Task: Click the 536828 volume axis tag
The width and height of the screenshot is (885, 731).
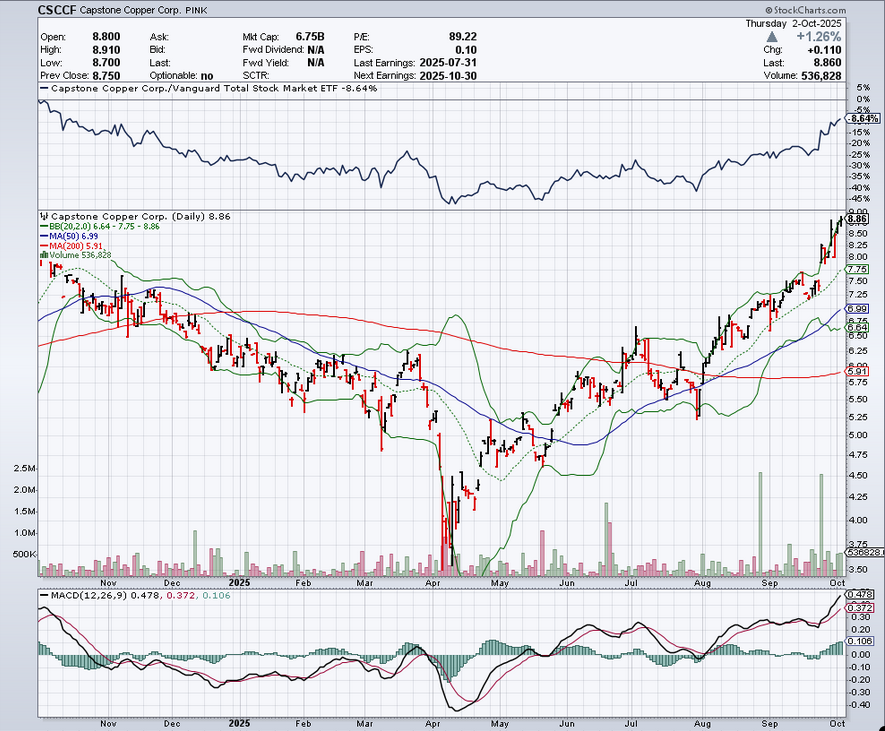Action: pos(862,551)
